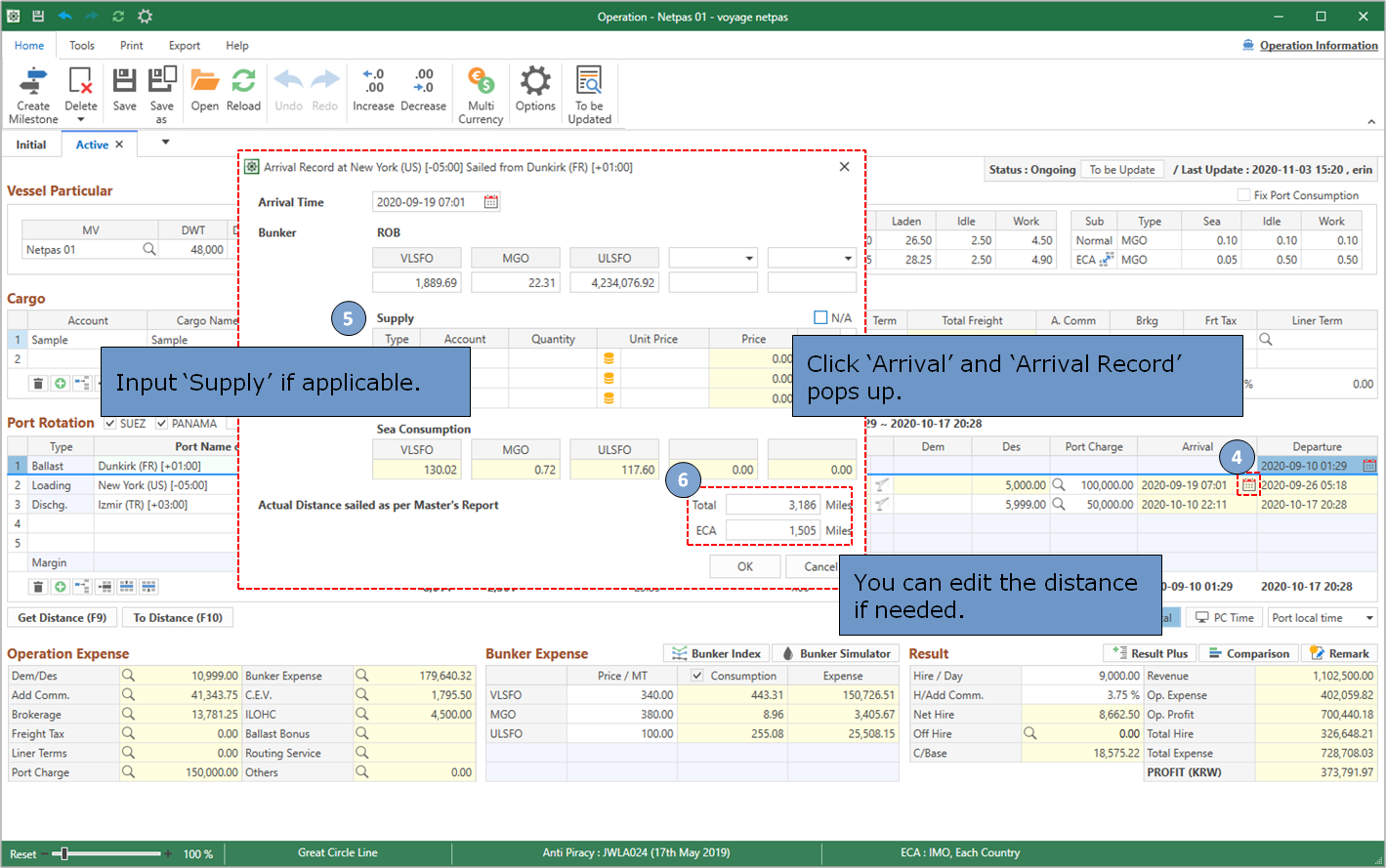Screen dimensions: 1386x868
Task: Click the Increase decimal icon
Action: click(373, 81)
